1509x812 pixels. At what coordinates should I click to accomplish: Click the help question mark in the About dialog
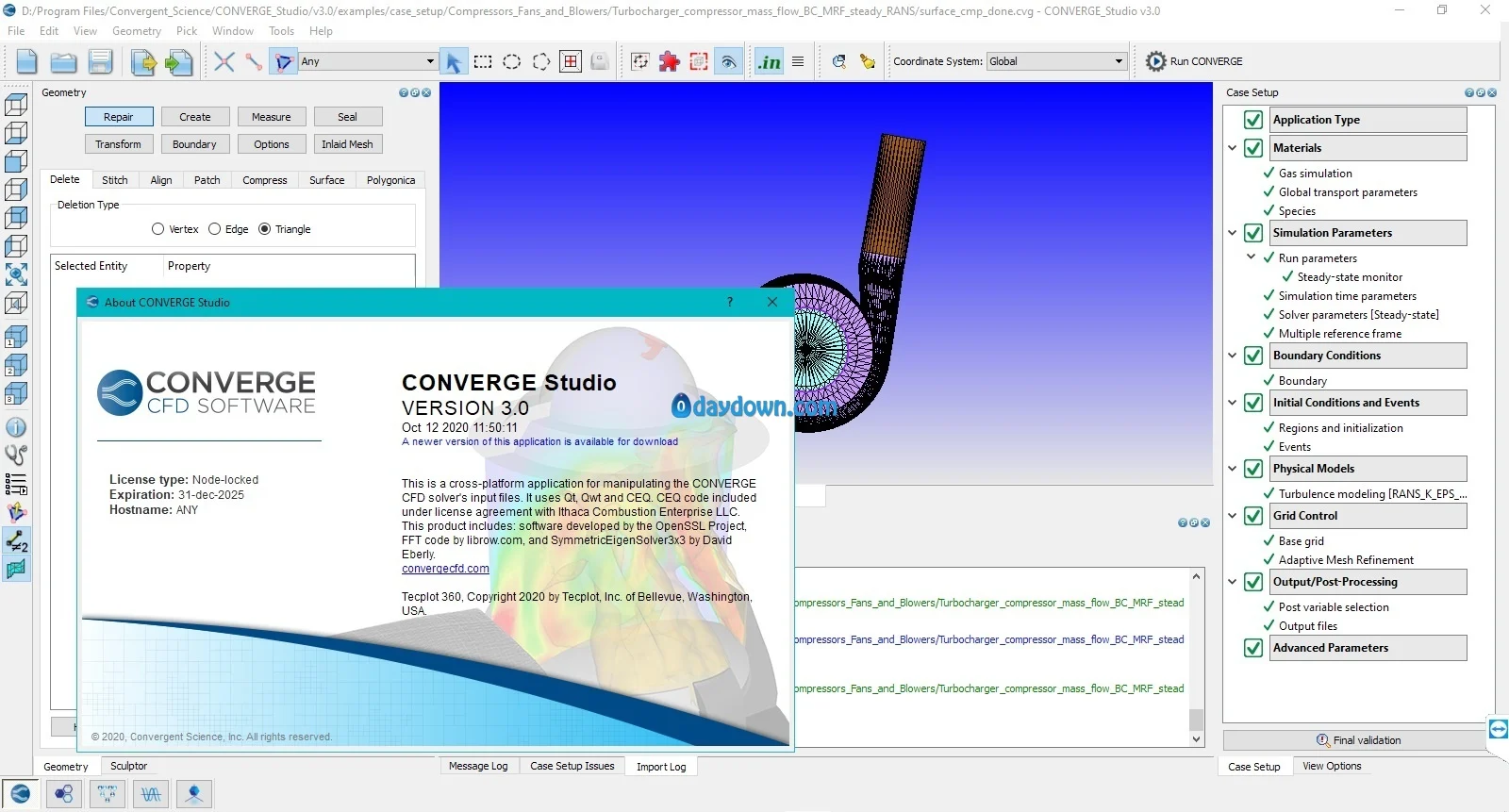tap(729, 302)
